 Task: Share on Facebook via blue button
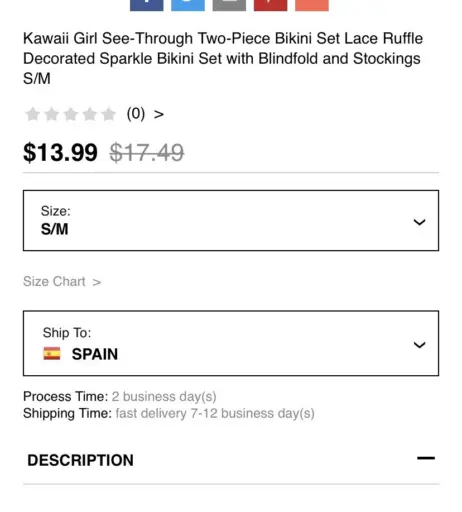147,5
